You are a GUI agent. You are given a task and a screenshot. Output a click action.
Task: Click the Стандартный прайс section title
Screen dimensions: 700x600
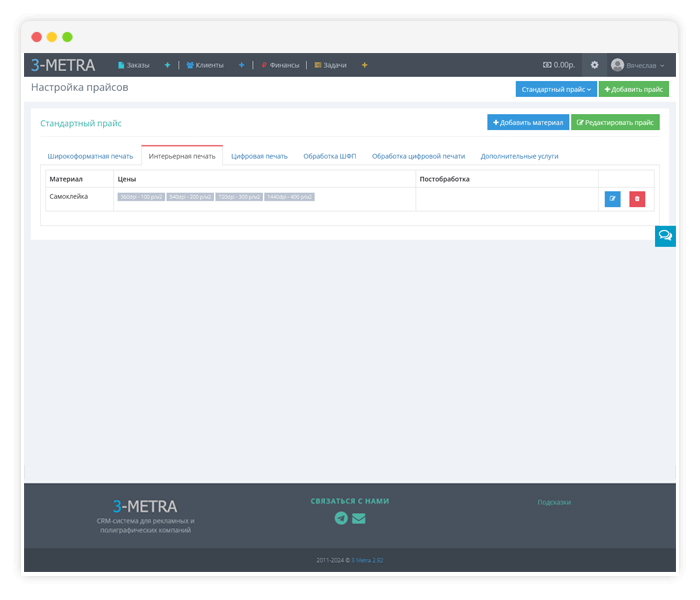pyautogui.click(x=81, y=123)
